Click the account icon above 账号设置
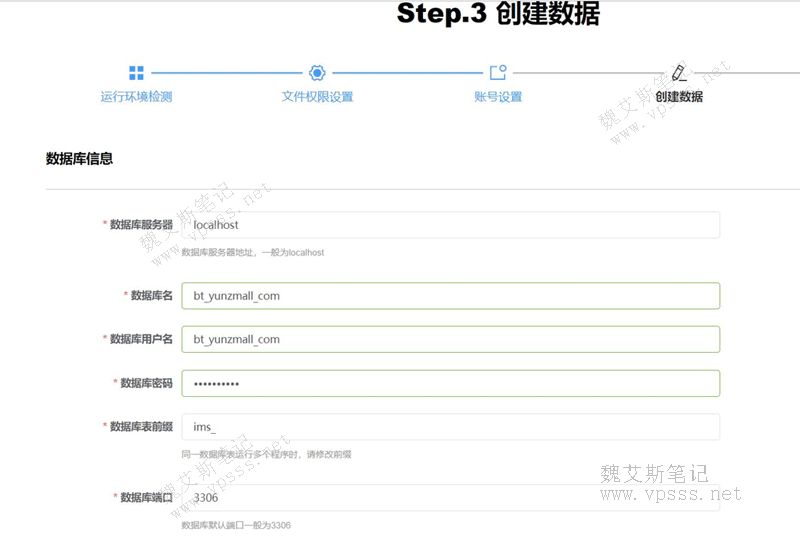The width and height of the screenshot is (800, 541). pyautogui.click(x=498, y=73)
